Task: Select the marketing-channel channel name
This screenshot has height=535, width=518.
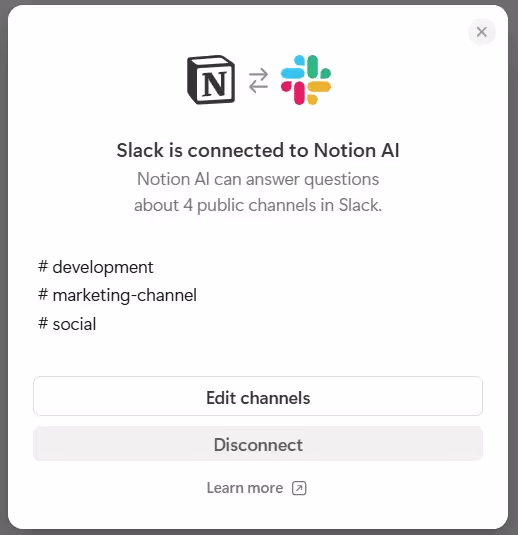Action: [x=125, y=295]
